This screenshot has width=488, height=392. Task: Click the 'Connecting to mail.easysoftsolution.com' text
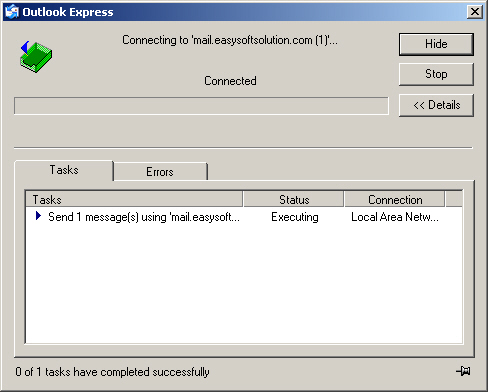coord(230,40)
